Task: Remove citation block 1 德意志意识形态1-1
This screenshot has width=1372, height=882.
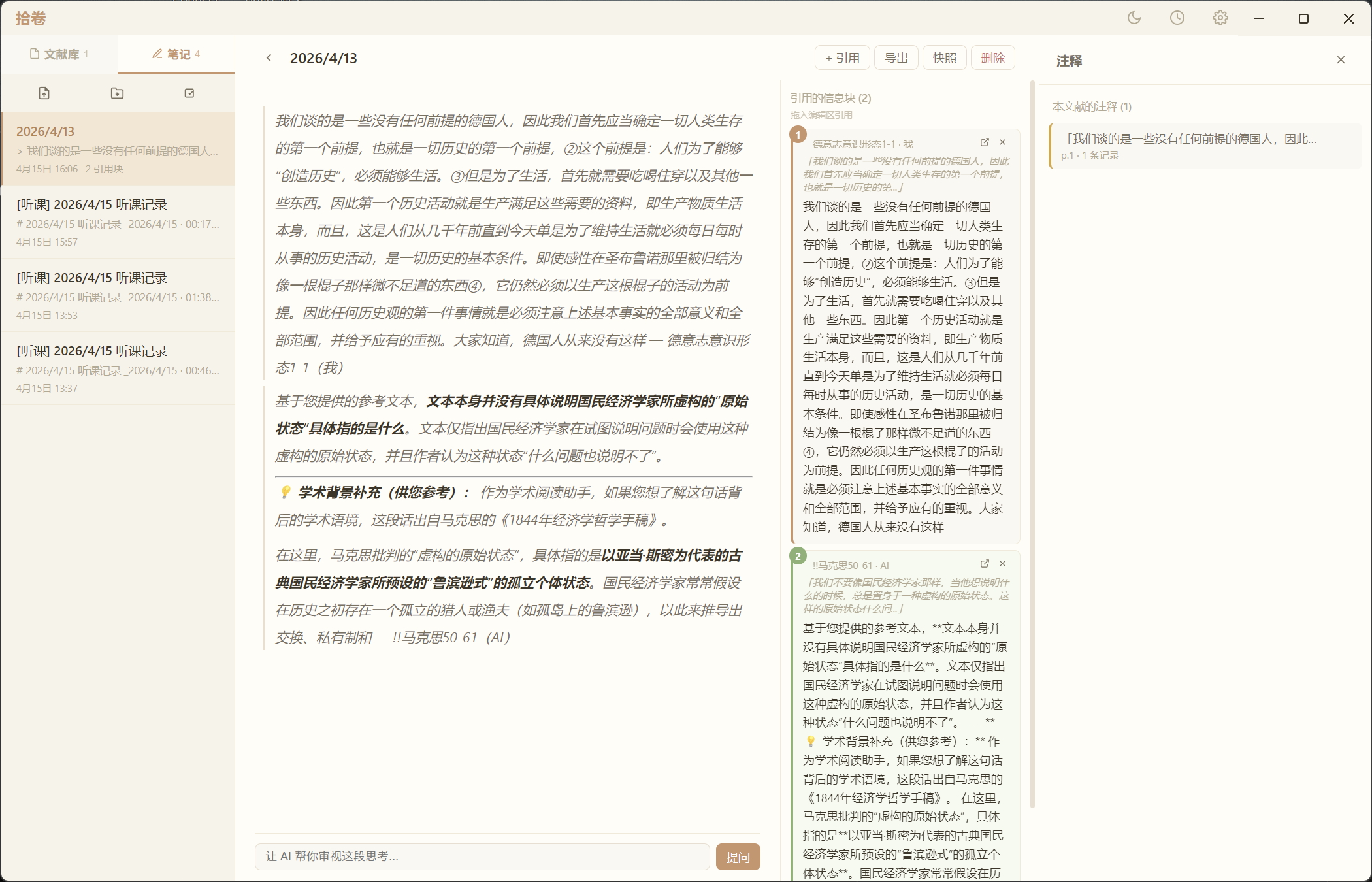Action: 1003,142
